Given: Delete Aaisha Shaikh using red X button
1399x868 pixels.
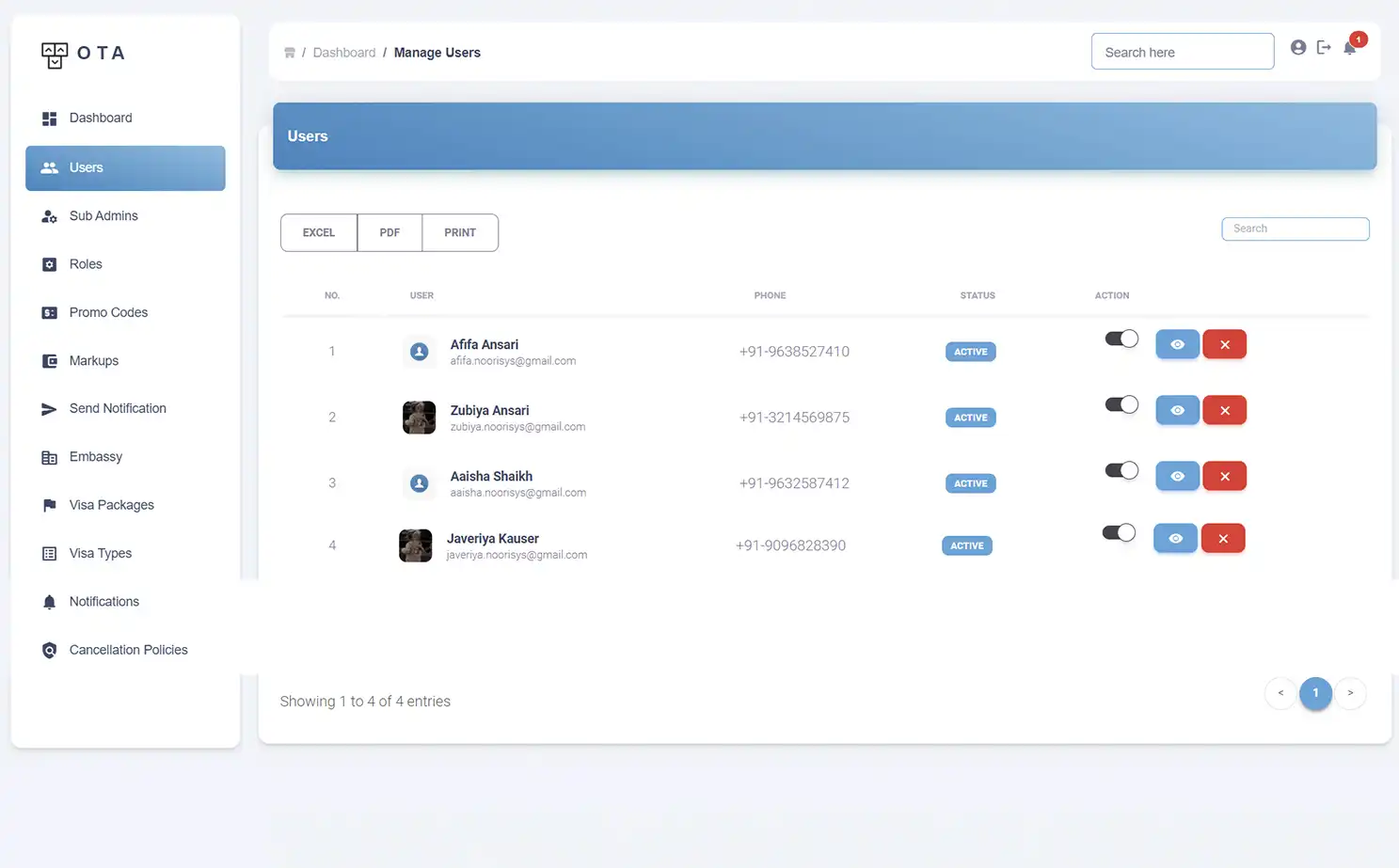Looking at the screenshot, I should 1224,477.
